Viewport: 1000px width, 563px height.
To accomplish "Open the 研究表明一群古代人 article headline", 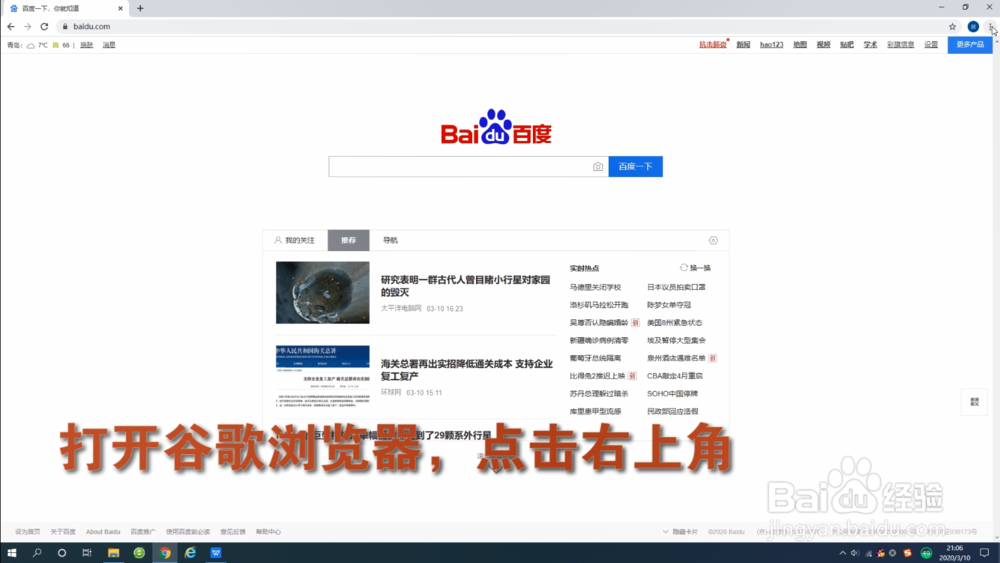I will pyautogui.click(x=466, y=286).
